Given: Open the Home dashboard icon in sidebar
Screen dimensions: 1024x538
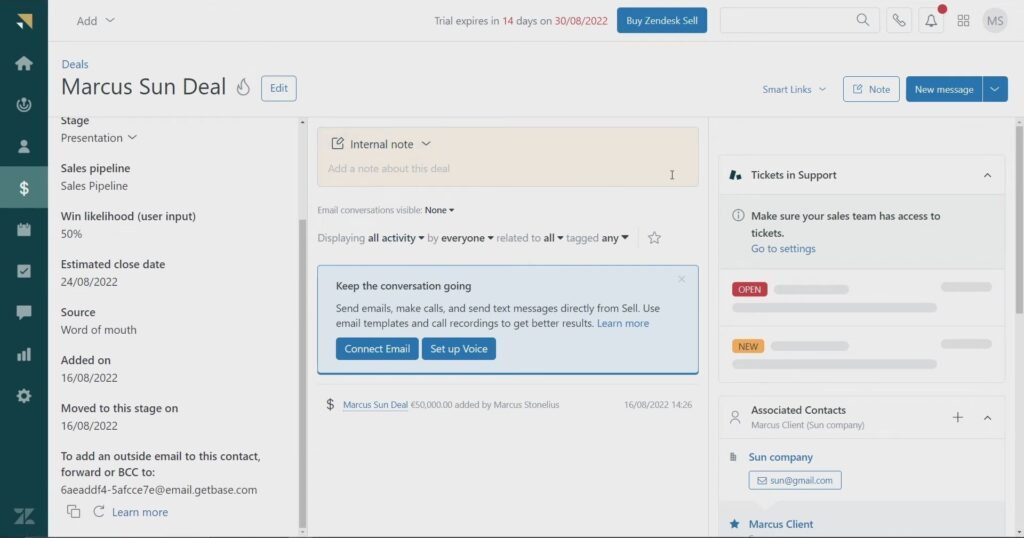Looking at the screenshot, I should click(24, 63).
